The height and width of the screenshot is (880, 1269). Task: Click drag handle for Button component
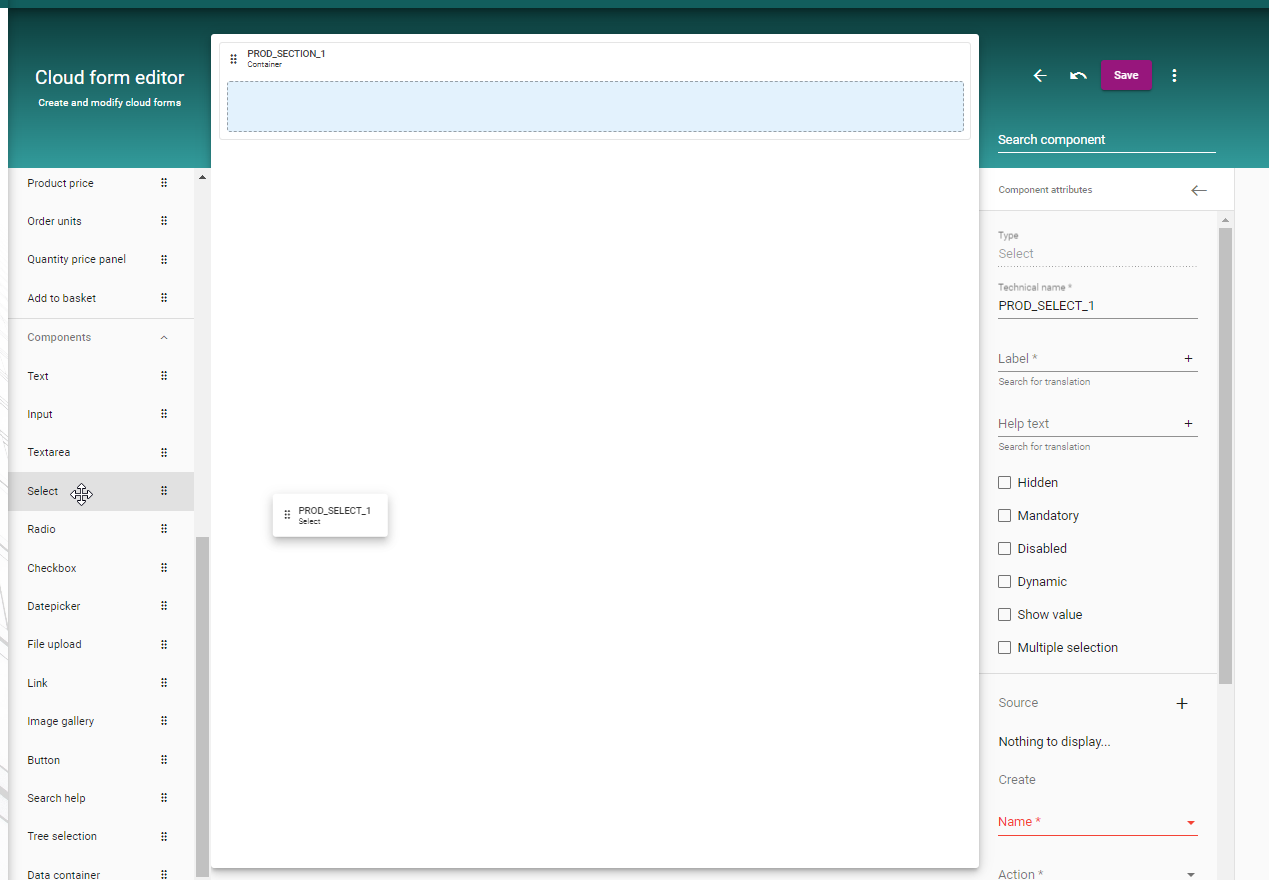pyautogui.click(x=164, y=760)
